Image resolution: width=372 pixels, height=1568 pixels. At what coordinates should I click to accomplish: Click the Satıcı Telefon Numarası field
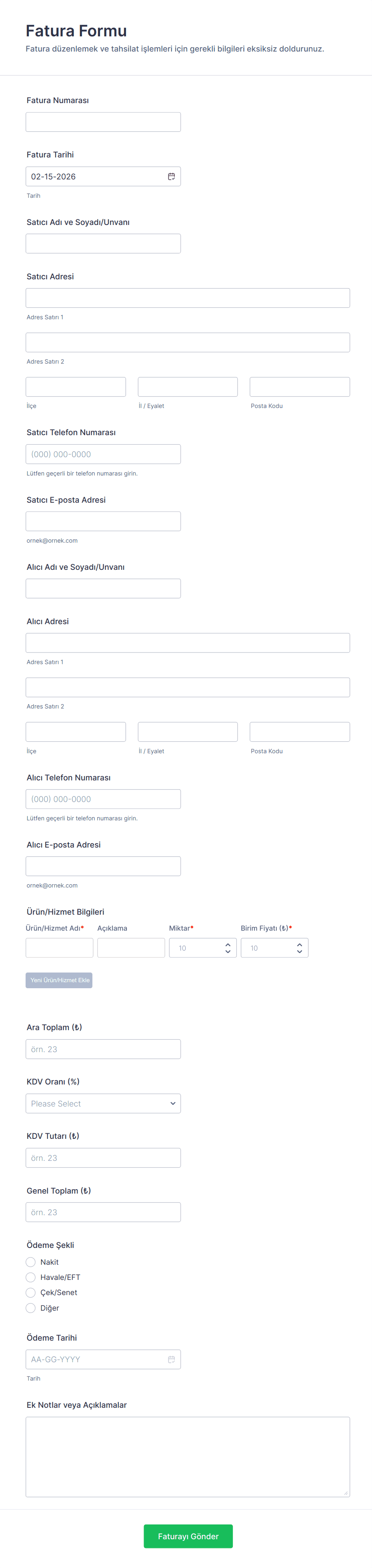pyautogui.click(x=103, y=454)
